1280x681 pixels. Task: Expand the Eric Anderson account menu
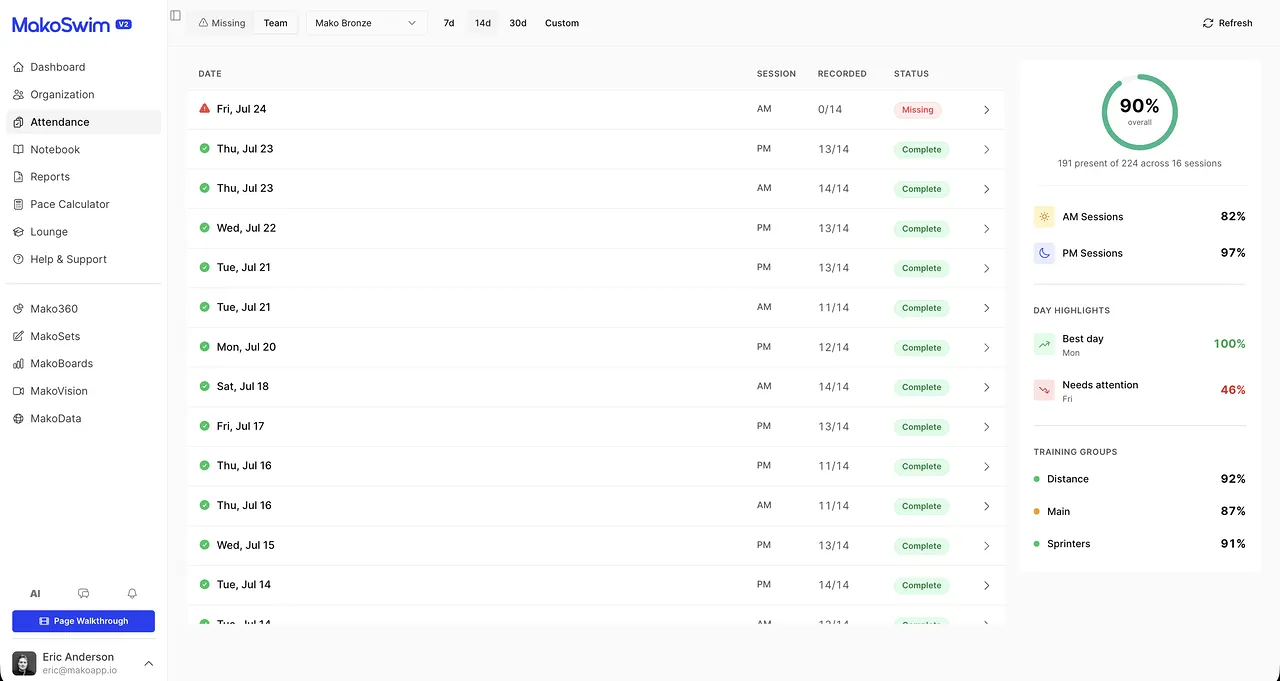tap(149, 663)
